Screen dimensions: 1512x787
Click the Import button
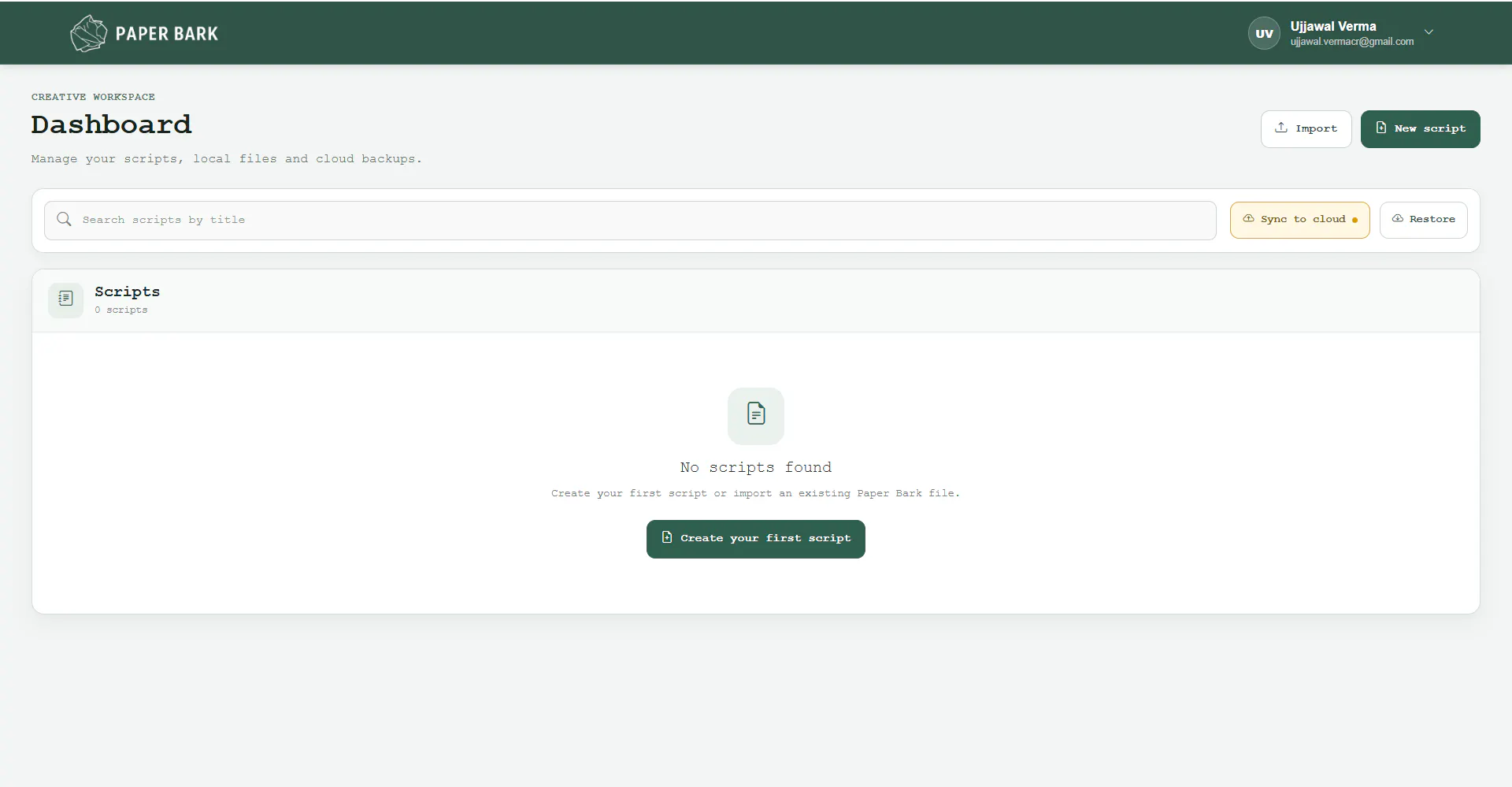(x=1306, y=128)
